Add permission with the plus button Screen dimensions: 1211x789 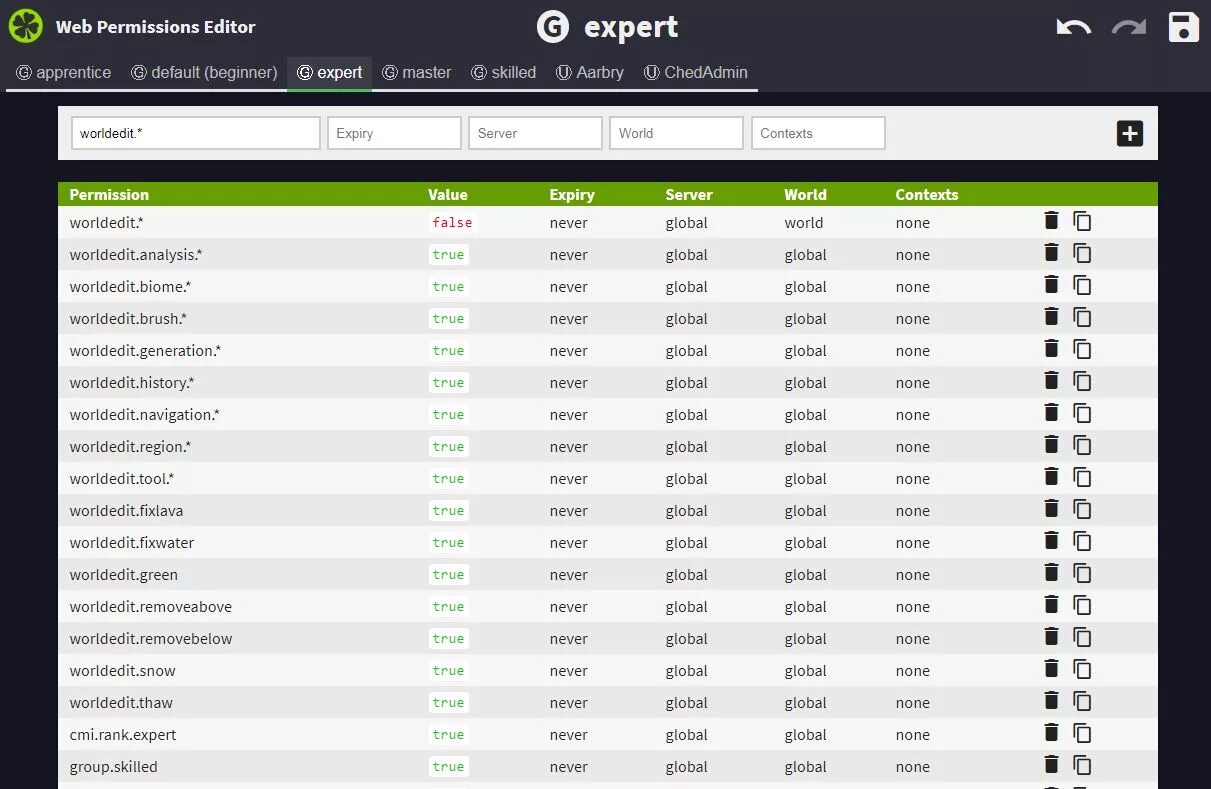coord(1130,133)
